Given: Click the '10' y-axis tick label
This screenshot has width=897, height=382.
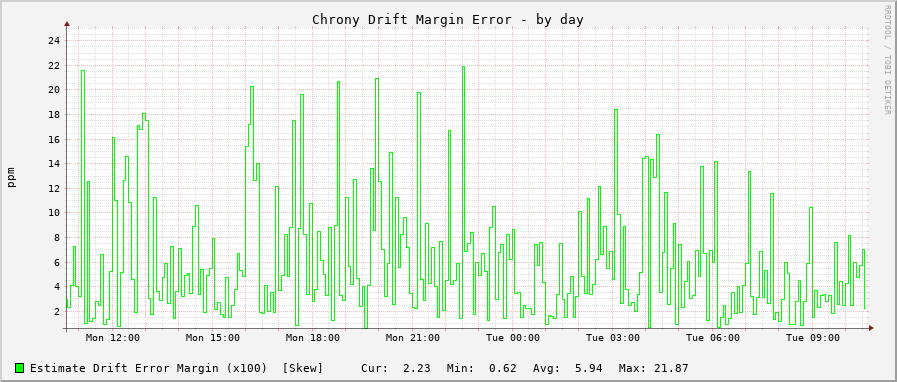Looking at the screenshot, I should tap(54, 213).
